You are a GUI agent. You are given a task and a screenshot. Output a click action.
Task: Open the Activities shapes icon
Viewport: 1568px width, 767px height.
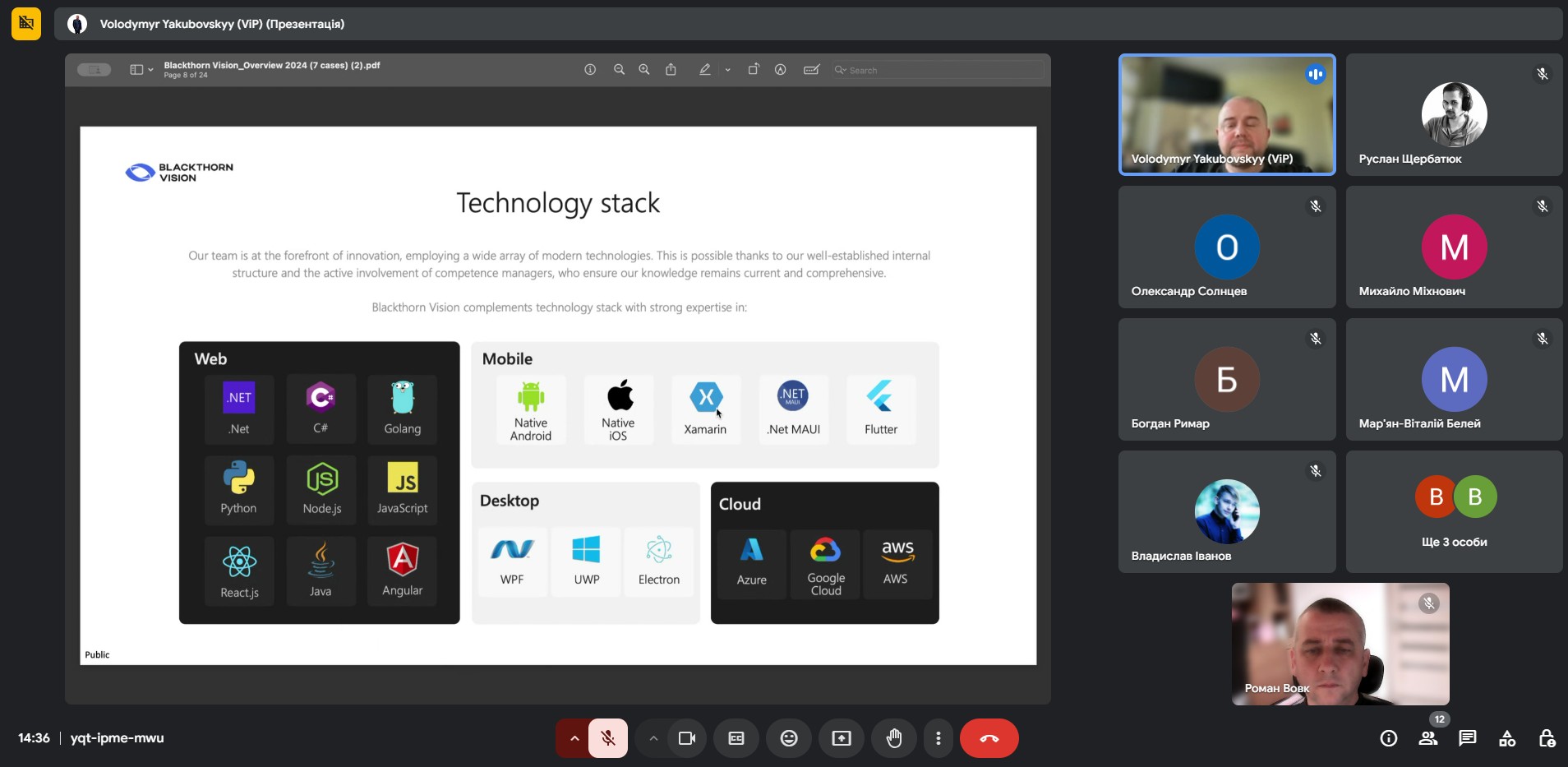(1507, 738)
